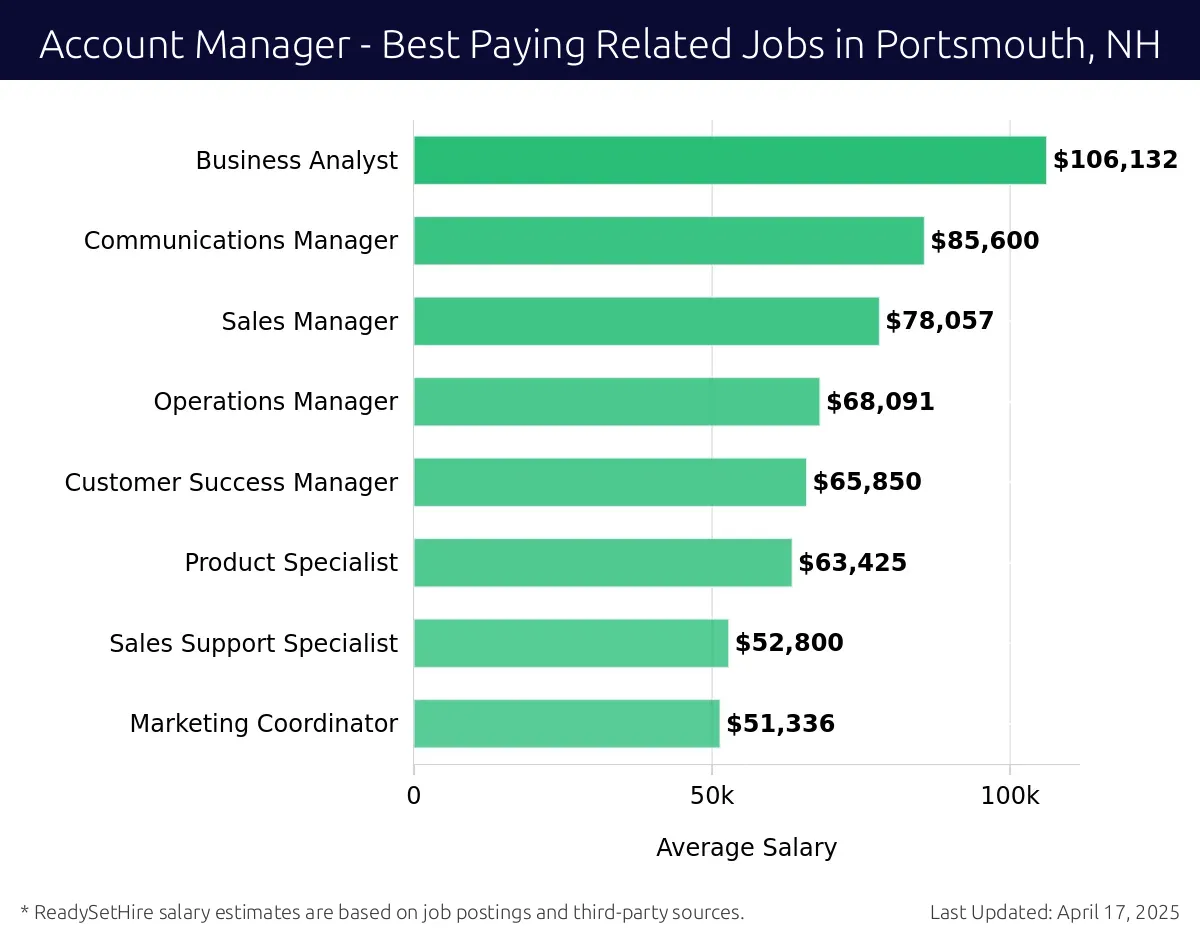The image size is (1200, 940).
Task: Click the $106,132 salary value
Action: (x=1115, y=160)
